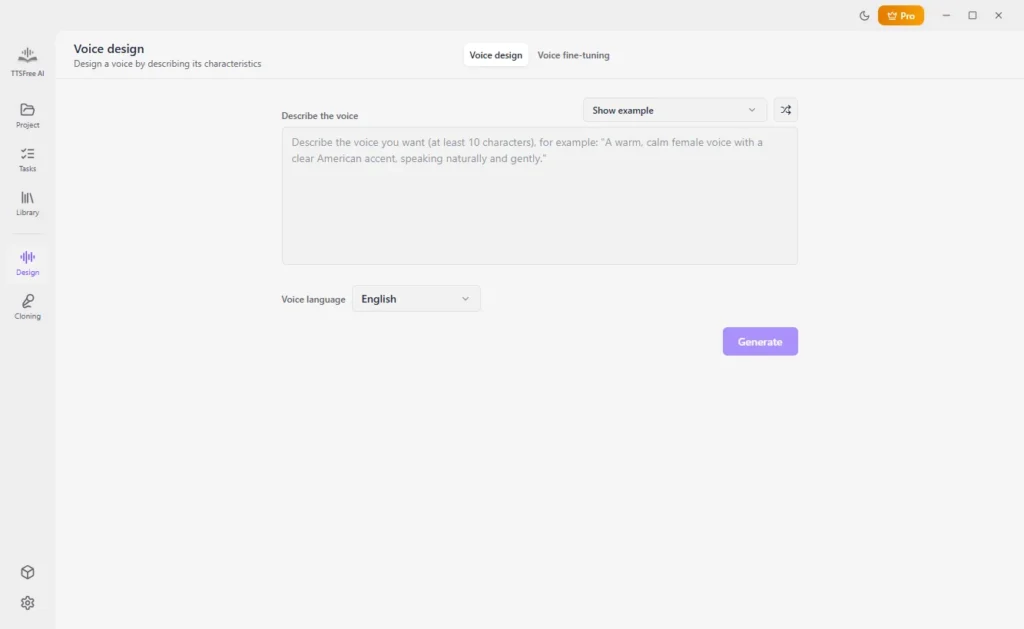Click the Generate button

(x=760, y=342)
